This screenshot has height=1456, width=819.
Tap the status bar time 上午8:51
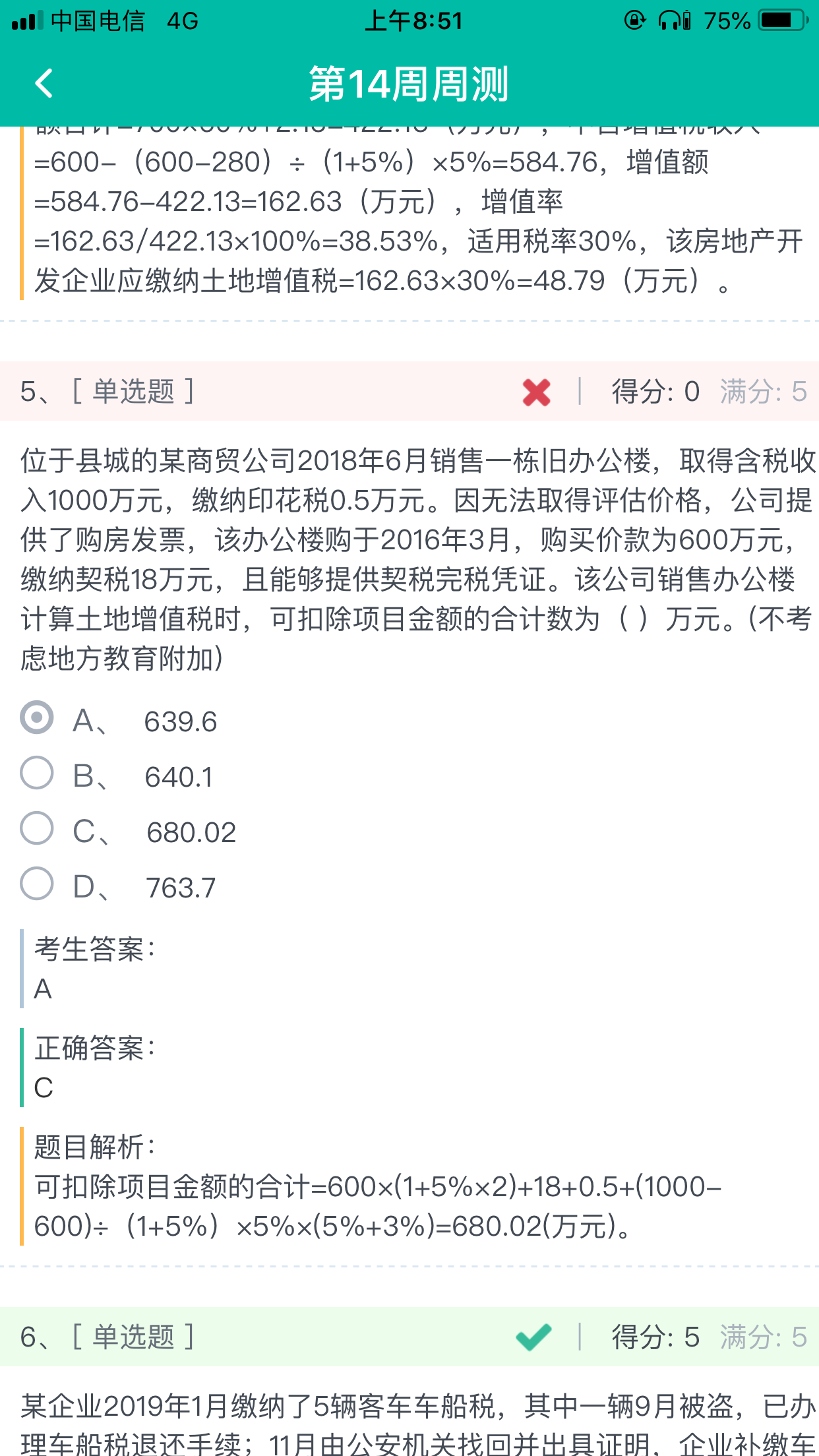pyautogui.click(x=414, y=21)
